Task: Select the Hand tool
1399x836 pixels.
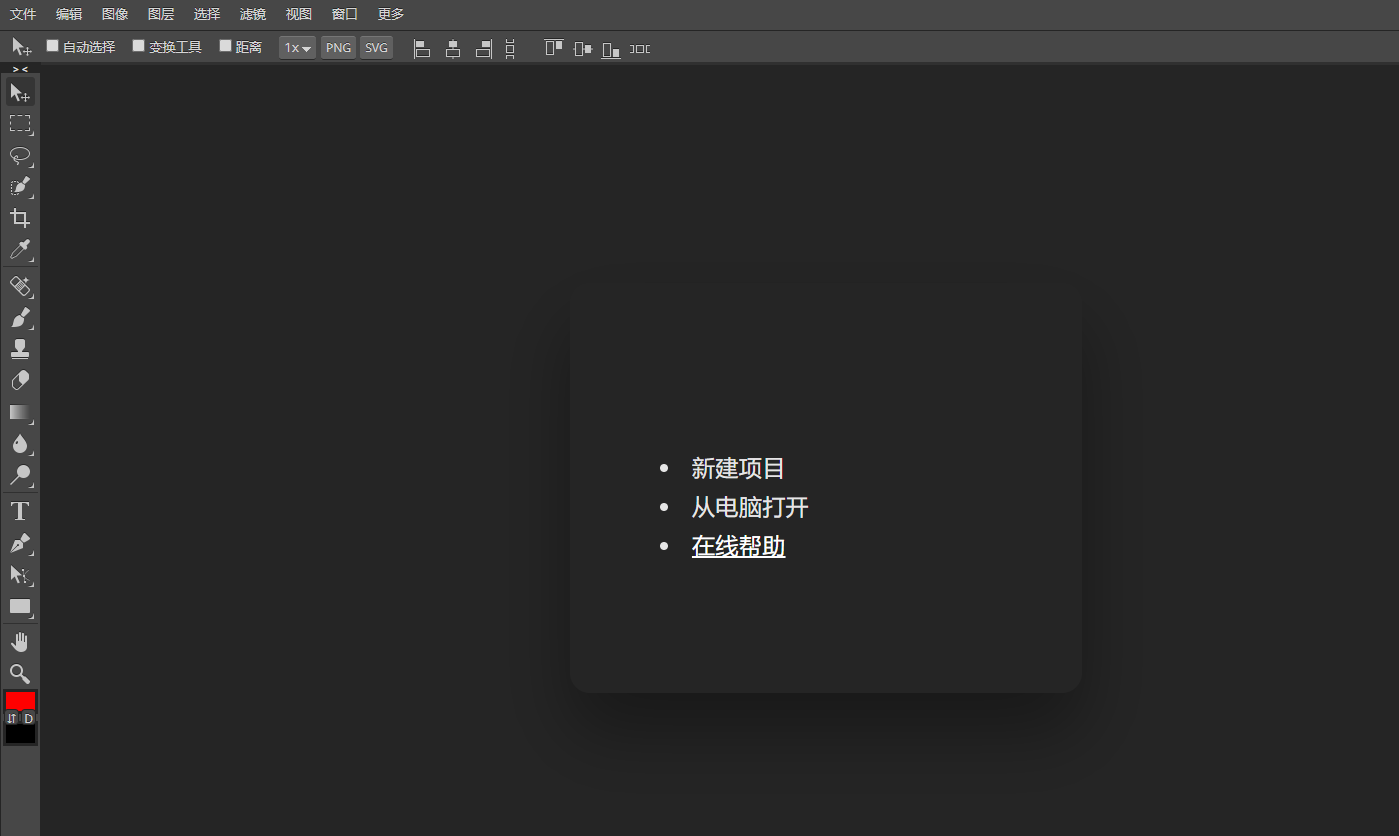Action: pos(20,643)
